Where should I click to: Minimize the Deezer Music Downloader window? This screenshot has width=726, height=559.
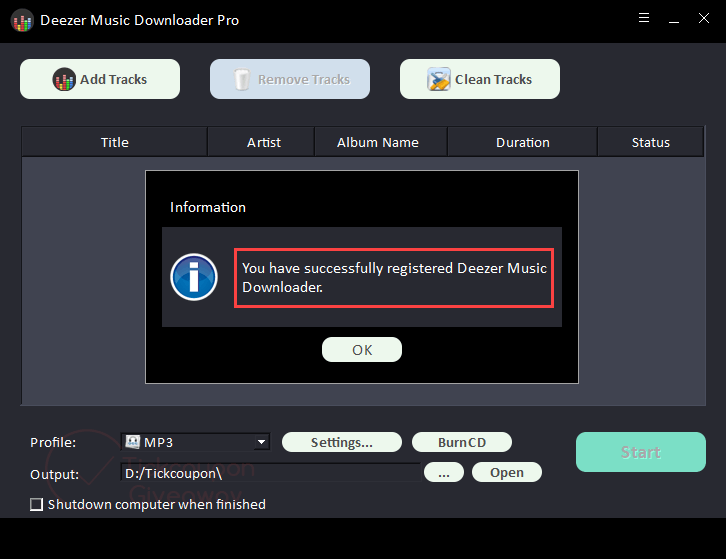(x=674, y=21)
